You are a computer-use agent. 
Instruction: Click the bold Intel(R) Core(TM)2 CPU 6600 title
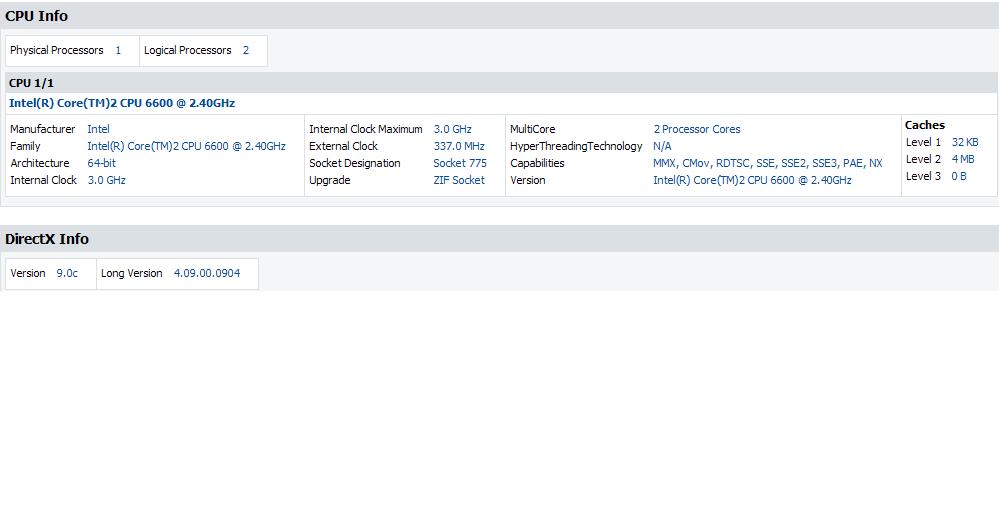click(x=122, y=103)
